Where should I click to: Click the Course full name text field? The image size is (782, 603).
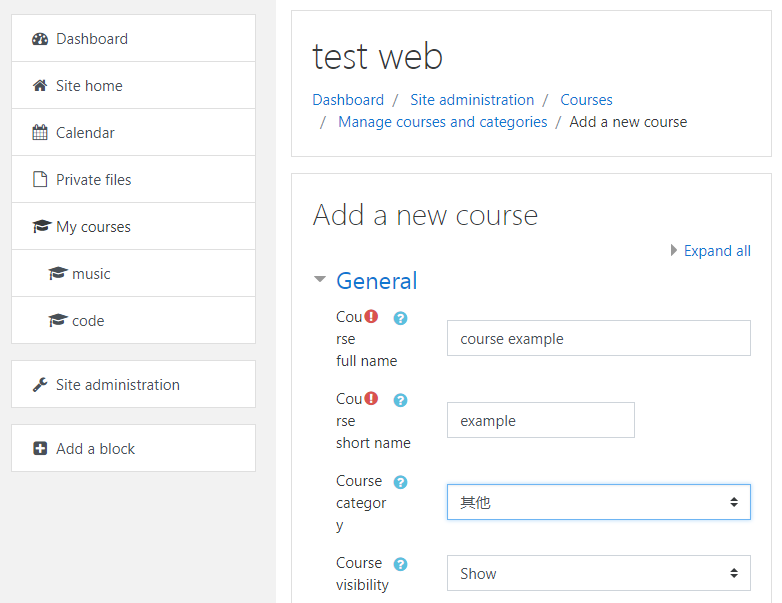coord(598,338)
